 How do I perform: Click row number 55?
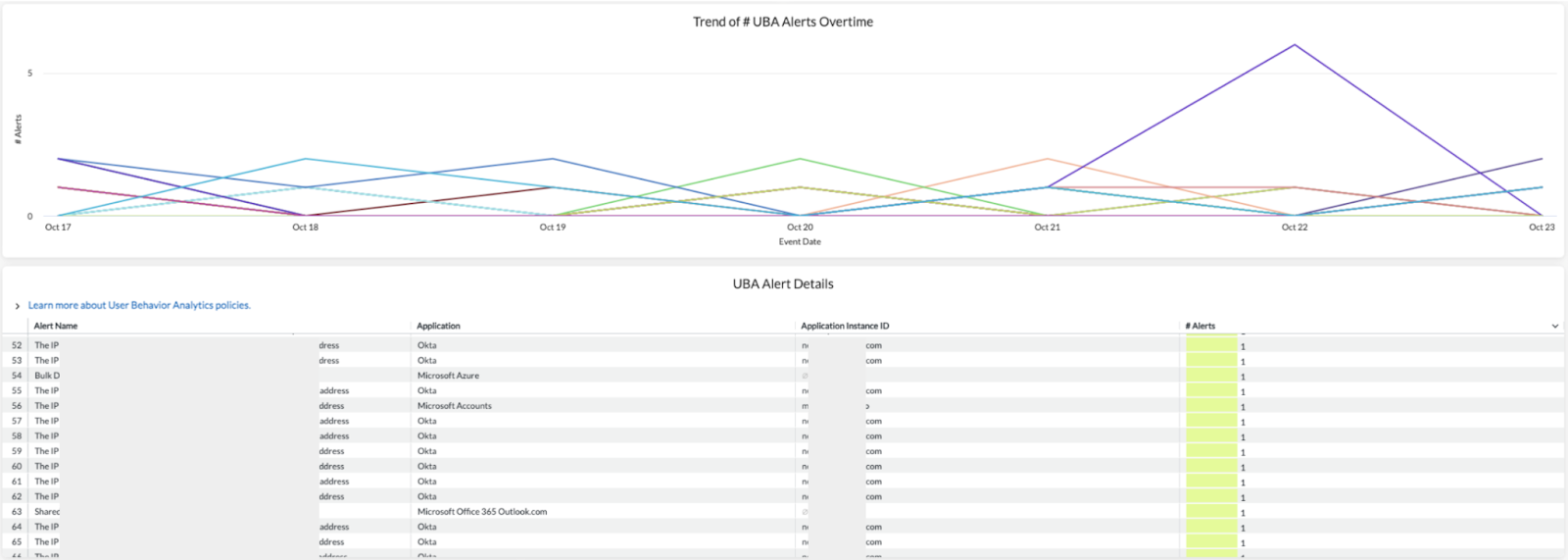[17, 390]
